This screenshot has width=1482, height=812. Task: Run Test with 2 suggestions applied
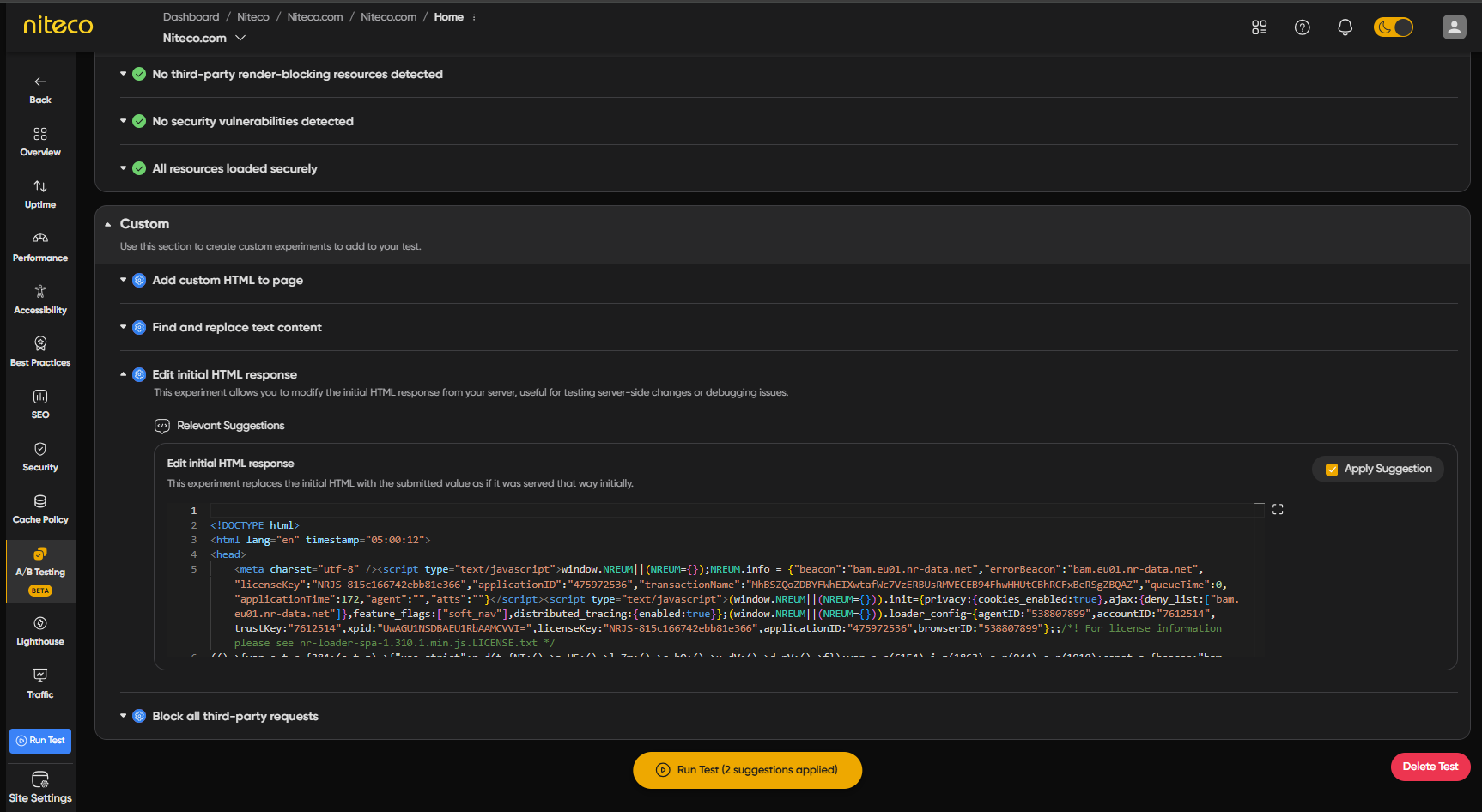click(747, 770)
